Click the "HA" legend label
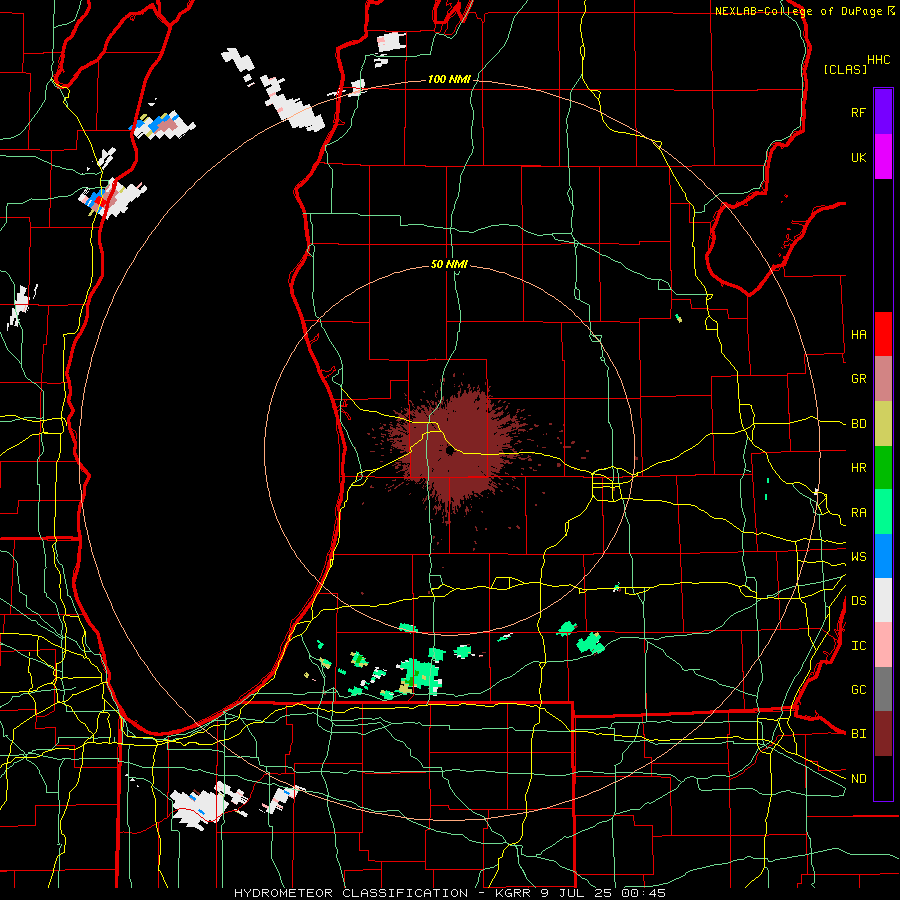This screenshot has height=900, width=900. coord(858,335)
